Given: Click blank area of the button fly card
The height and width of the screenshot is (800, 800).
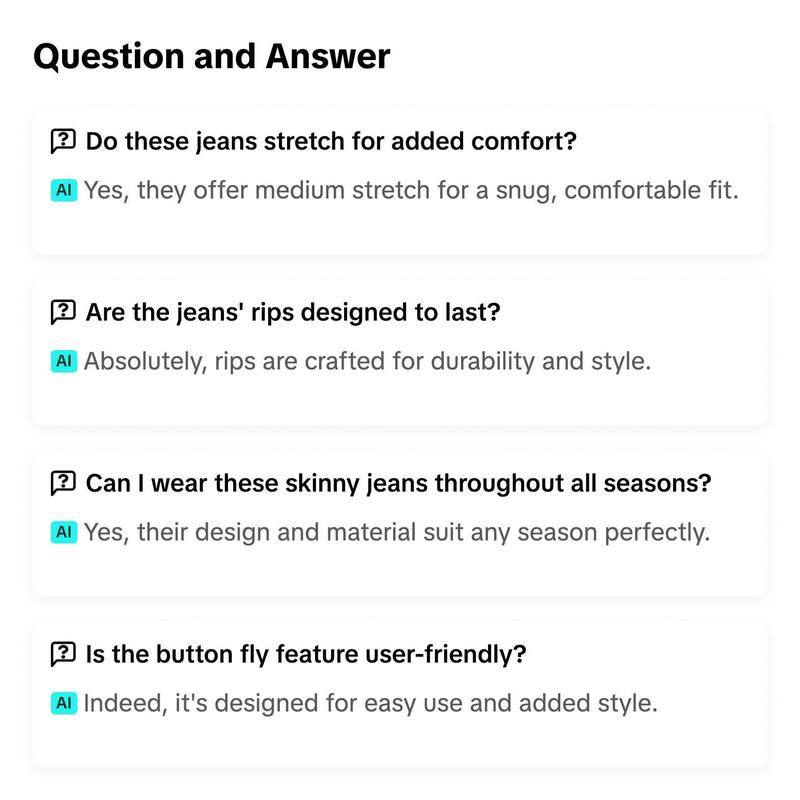Looking at the screenshot, I should tap(399, 742).
